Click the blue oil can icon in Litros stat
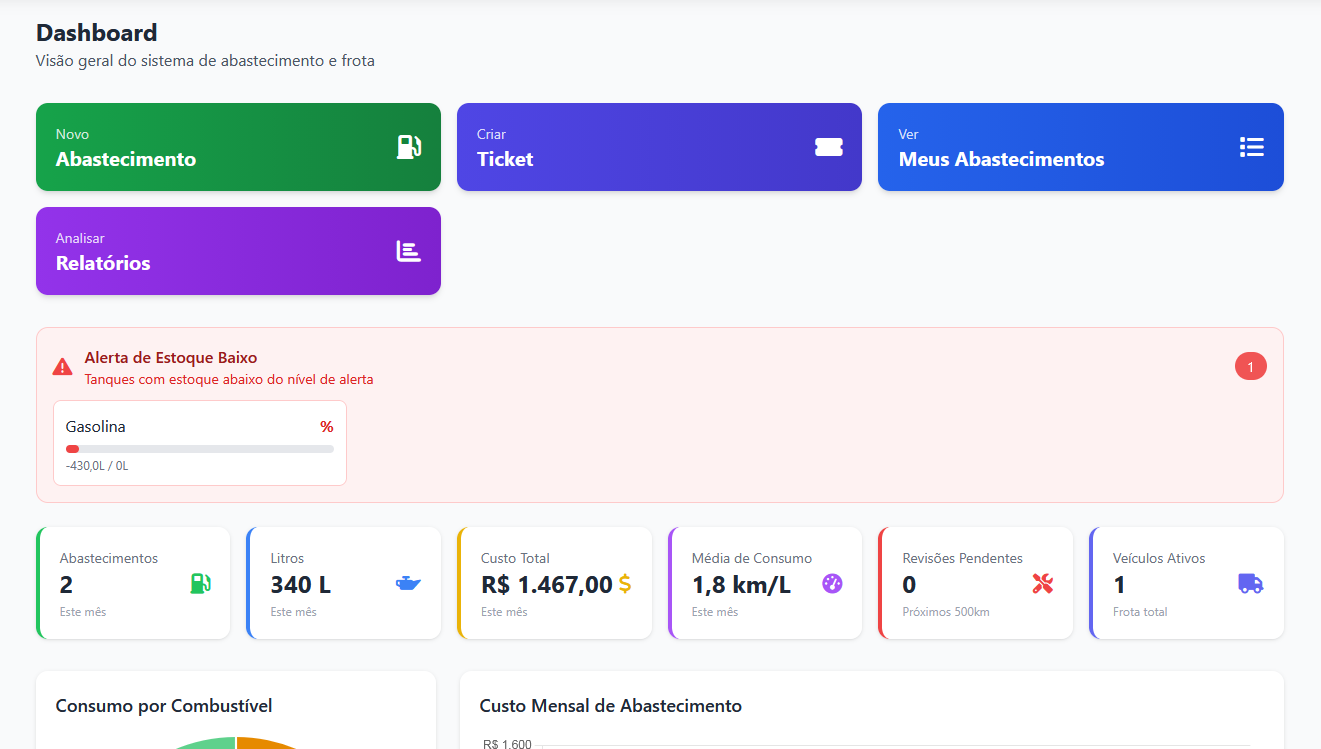Image resolution: width=1321 pixels, height=749 pixels. 408,583
